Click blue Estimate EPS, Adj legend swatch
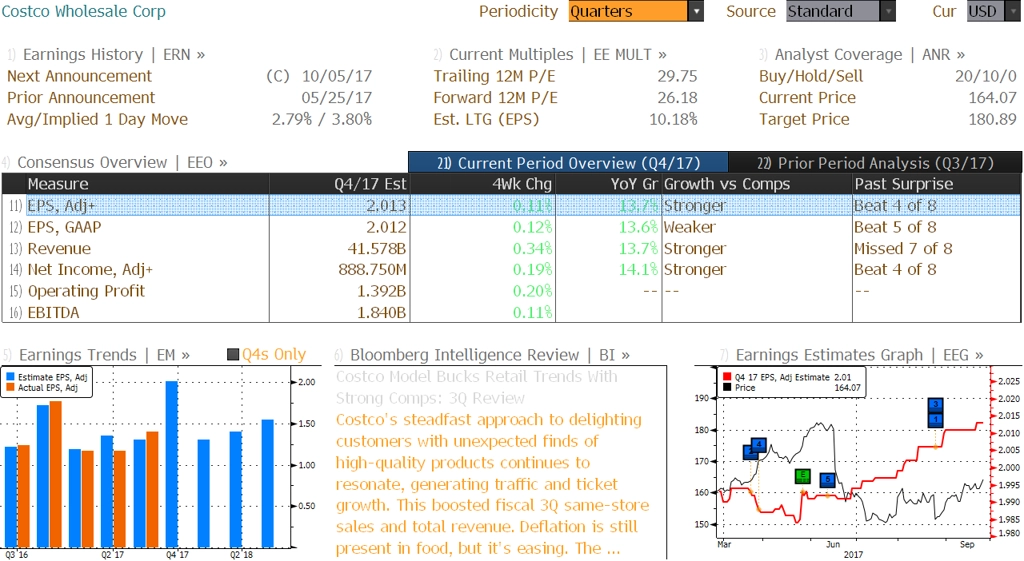 point(10,377)
